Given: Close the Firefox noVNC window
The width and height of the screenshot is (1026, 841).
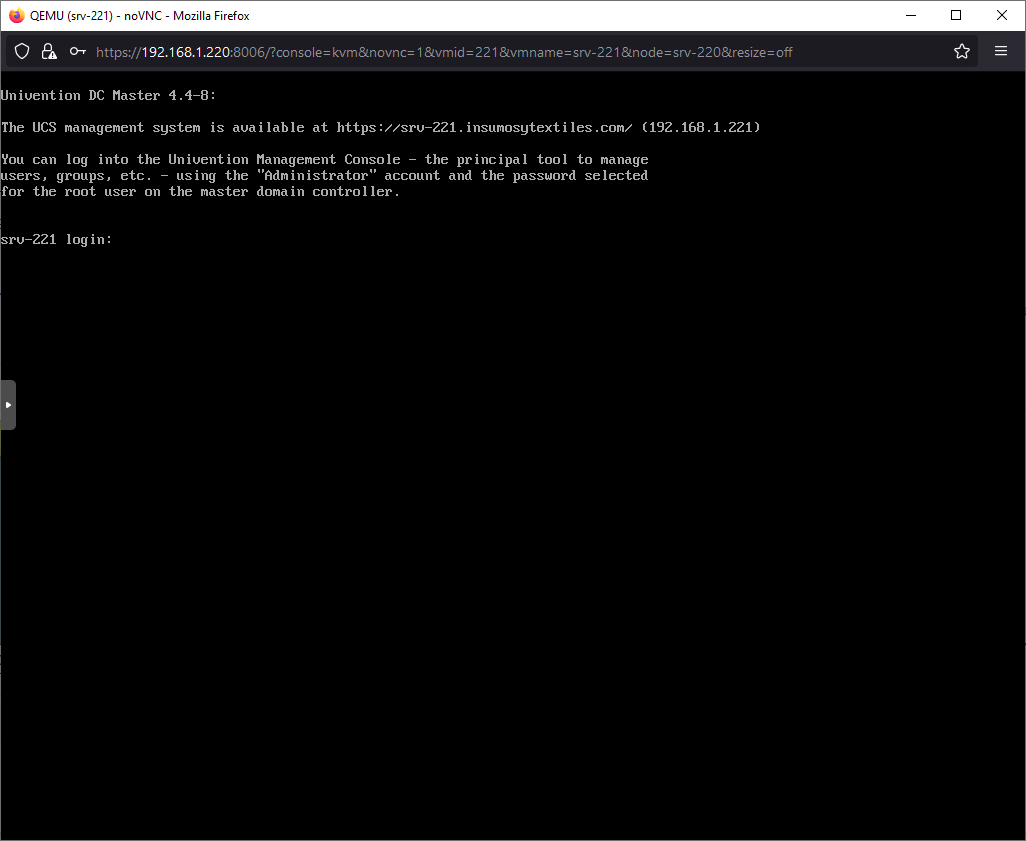Looking at the screenshot, I should point(1001,16).
